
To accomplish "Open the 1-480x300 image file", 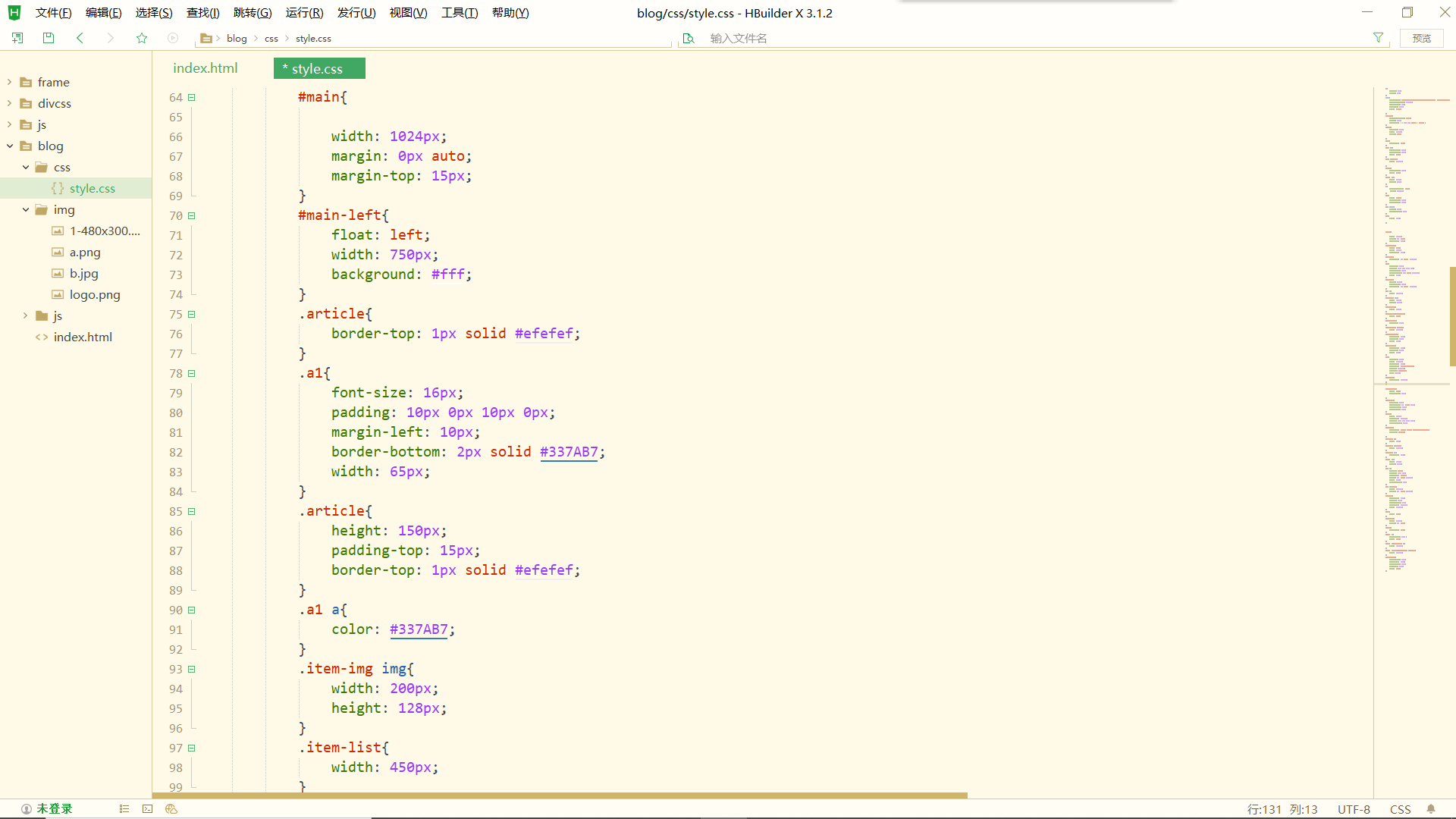I will (x=105, y=231).
